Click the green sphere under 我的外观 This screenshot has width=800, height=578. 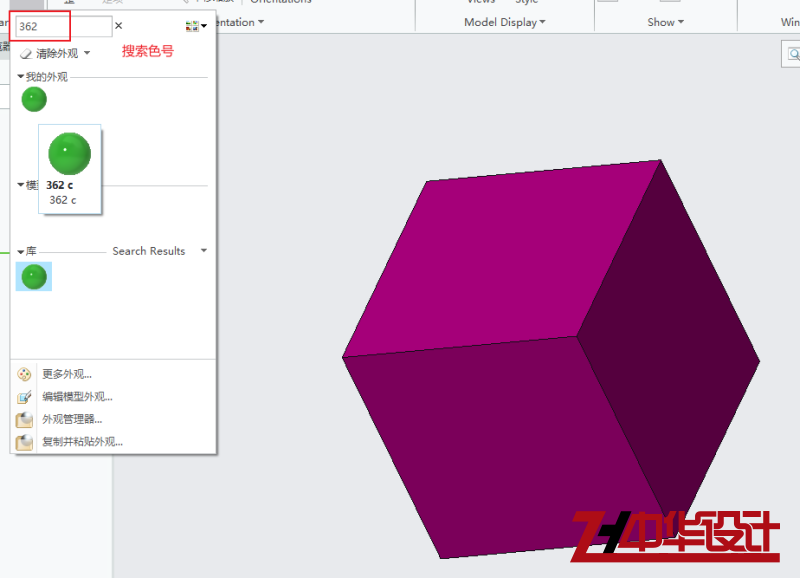click(x=33, y=99)
